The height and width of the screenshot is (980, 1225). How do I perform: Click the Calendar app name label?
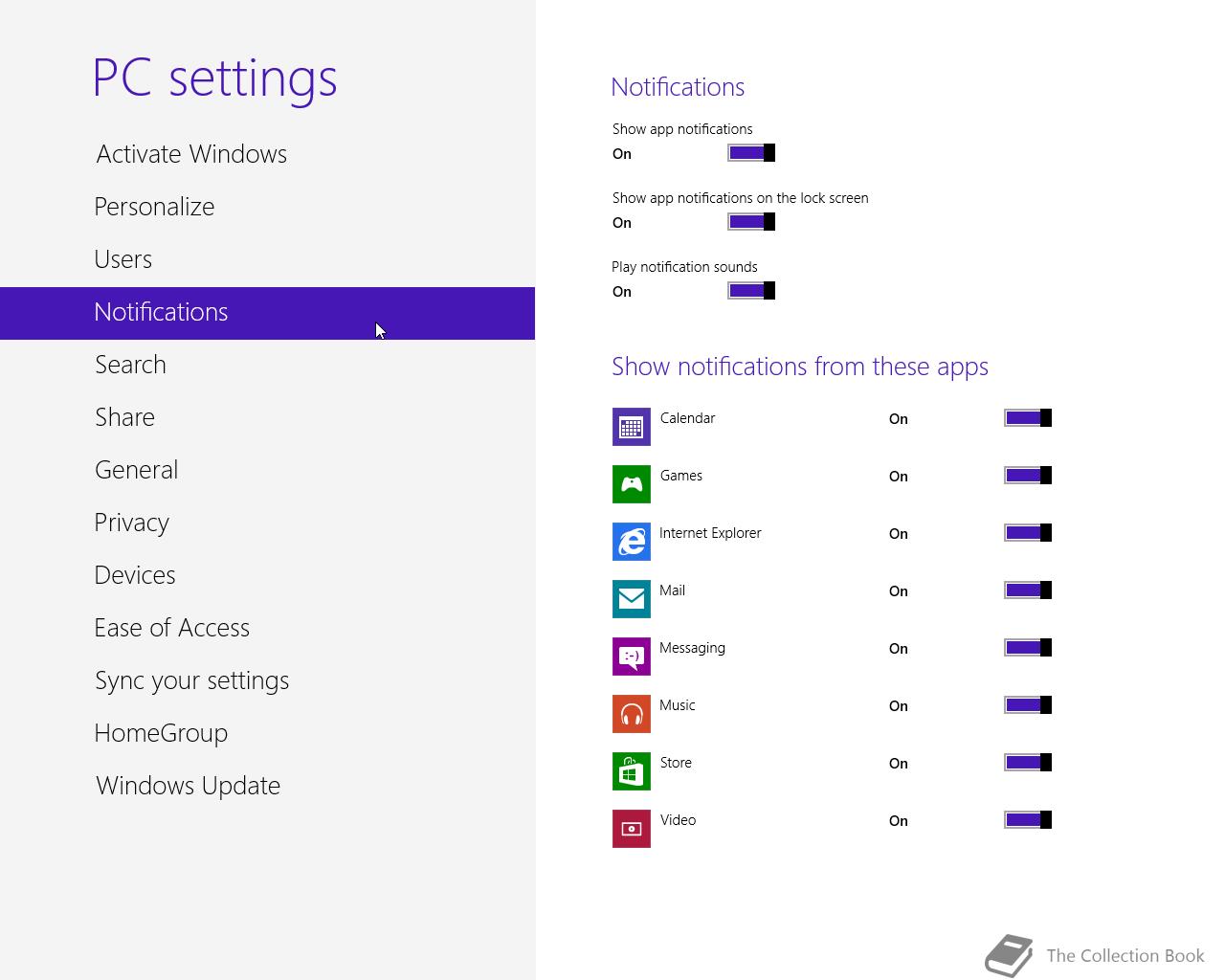pyautogui.click(x=687, y=418)
